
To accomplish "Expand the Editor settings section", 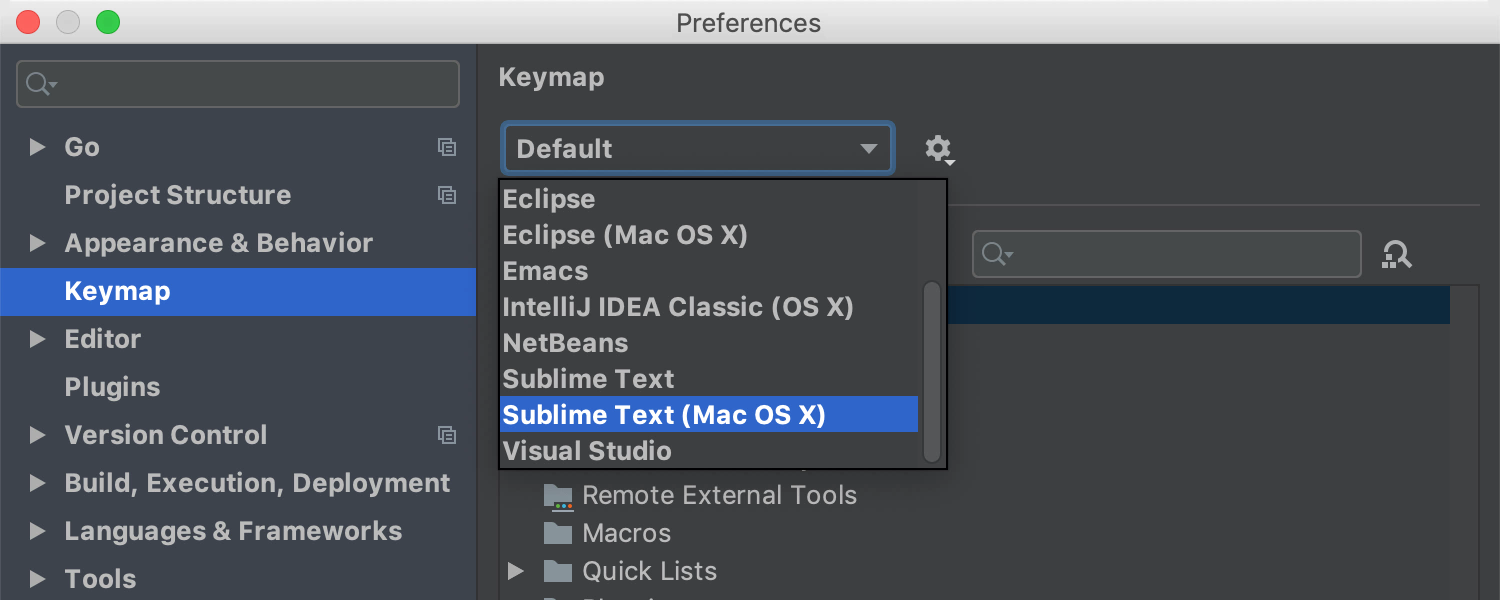I will pos(38,339).
